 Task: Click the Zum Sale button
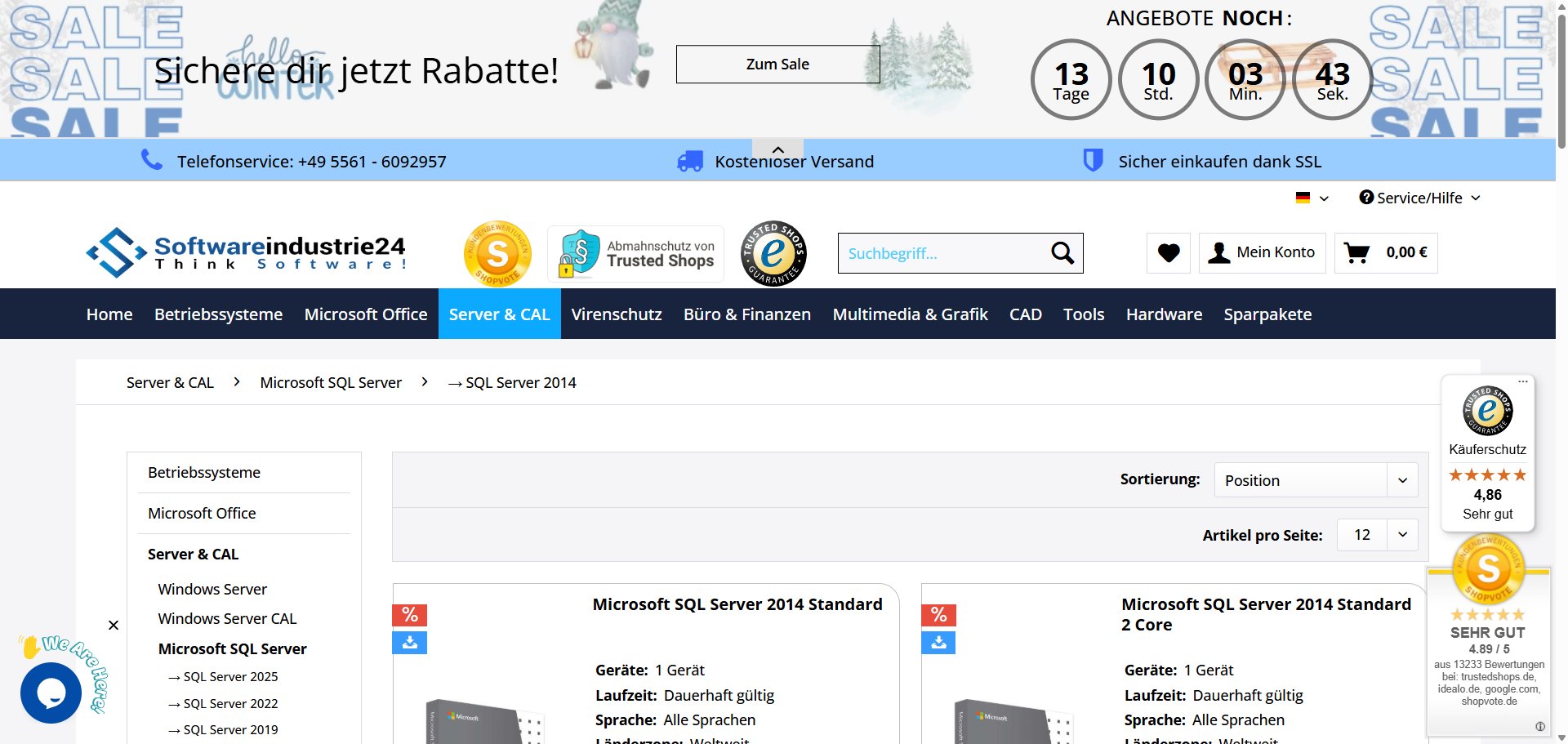click(777, 65)
